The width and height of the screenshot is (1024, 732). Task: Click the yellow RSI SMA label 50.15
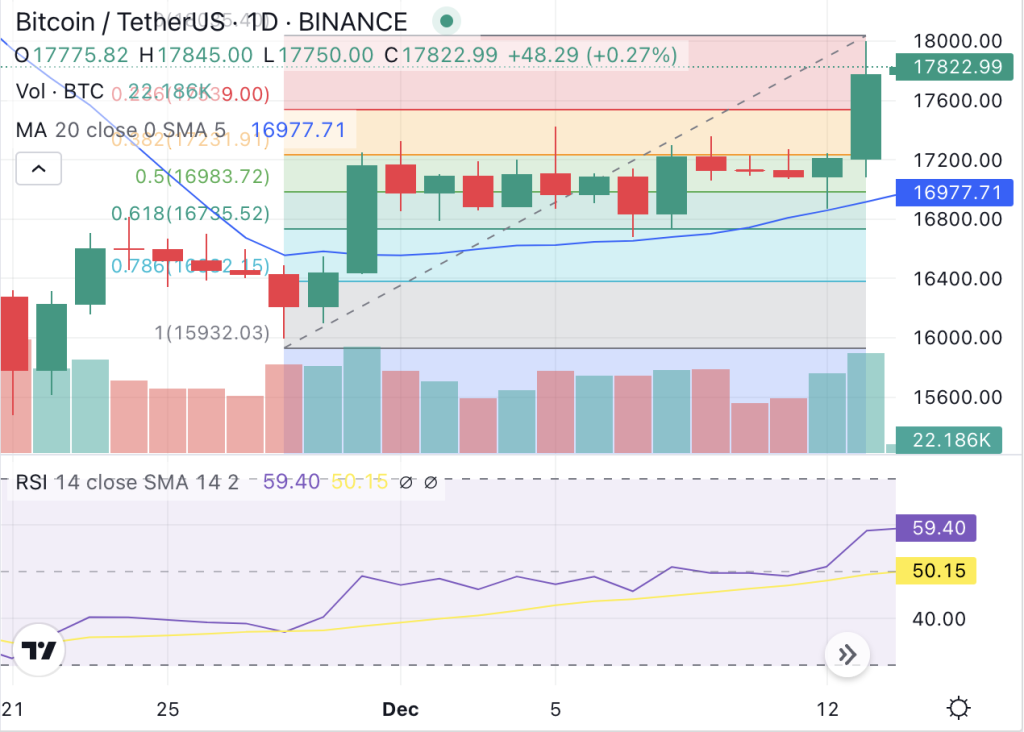coord(936,571)
